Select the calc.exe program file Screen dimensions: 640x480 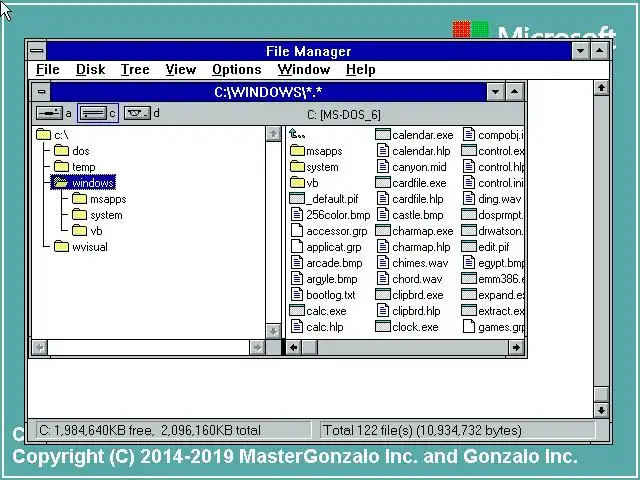coord(318,311)
